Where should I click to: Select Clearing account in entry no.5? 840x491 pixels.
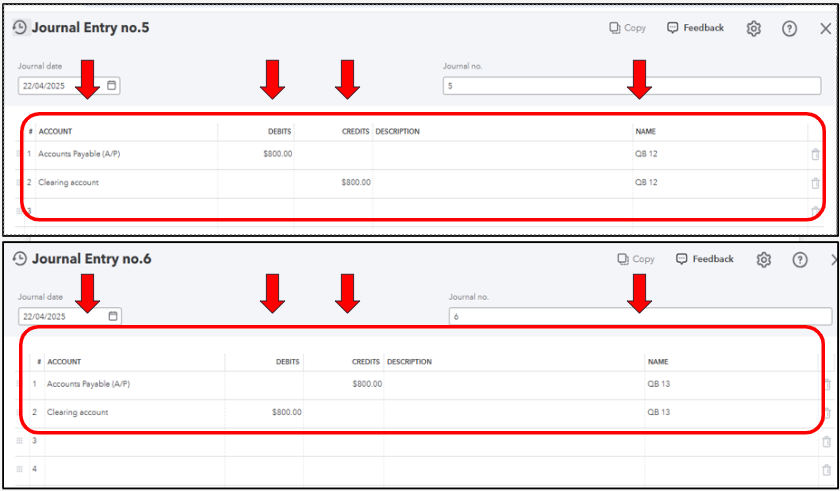coord(69,183)
